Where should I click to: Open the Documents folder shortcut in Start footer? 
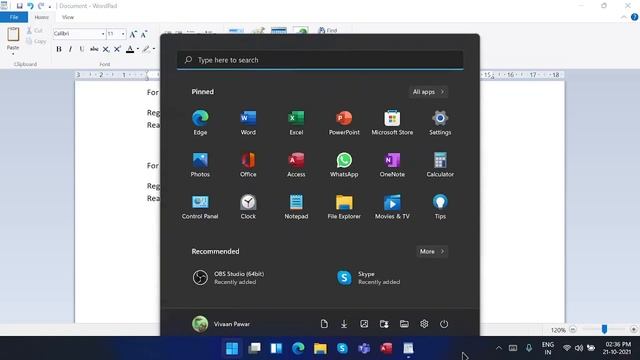click(x=324, y=324)
